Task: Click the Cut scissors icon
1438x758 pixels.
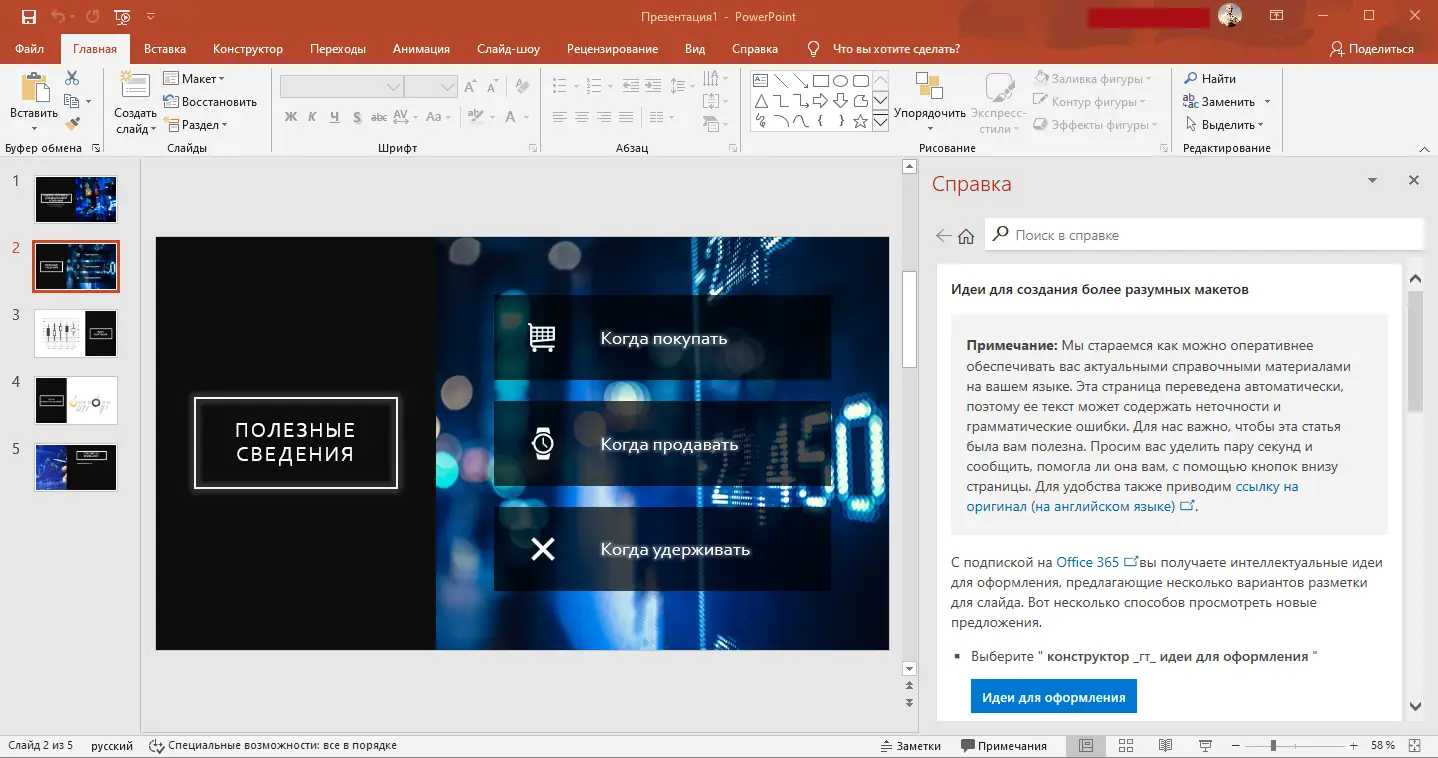Action: [x=72, y=78]
